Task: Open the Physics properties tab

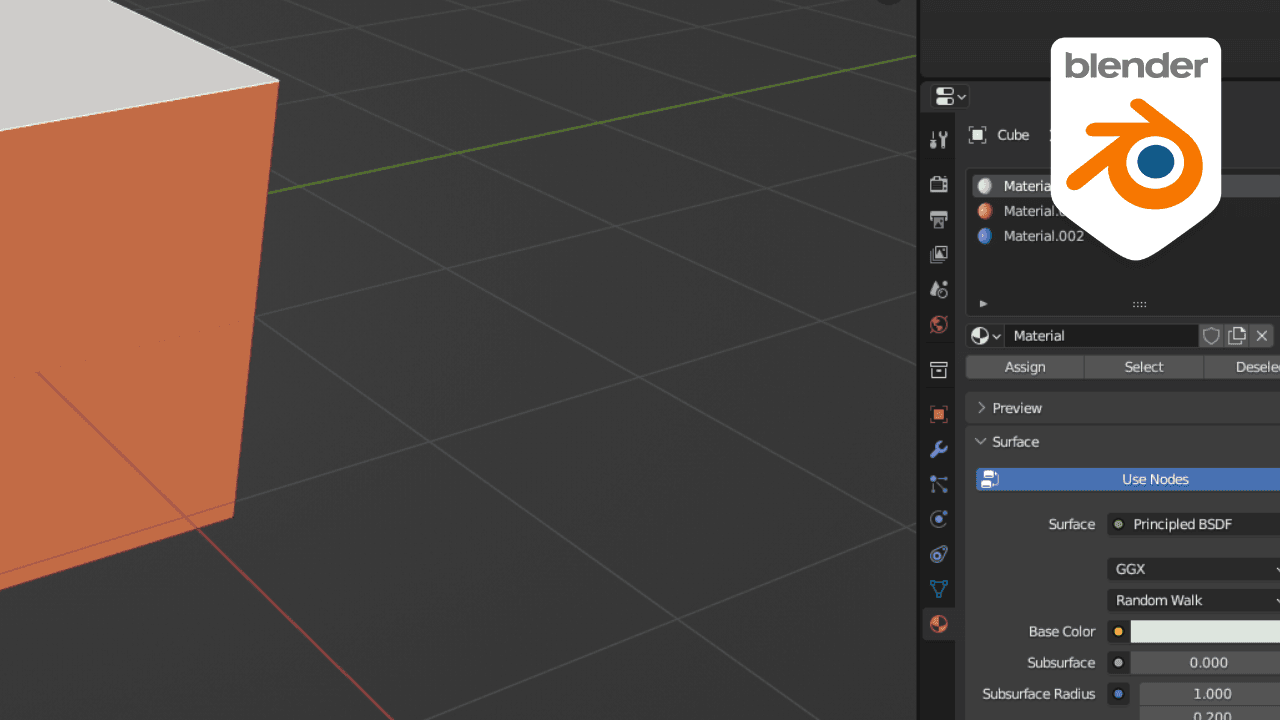Action: 938,519
